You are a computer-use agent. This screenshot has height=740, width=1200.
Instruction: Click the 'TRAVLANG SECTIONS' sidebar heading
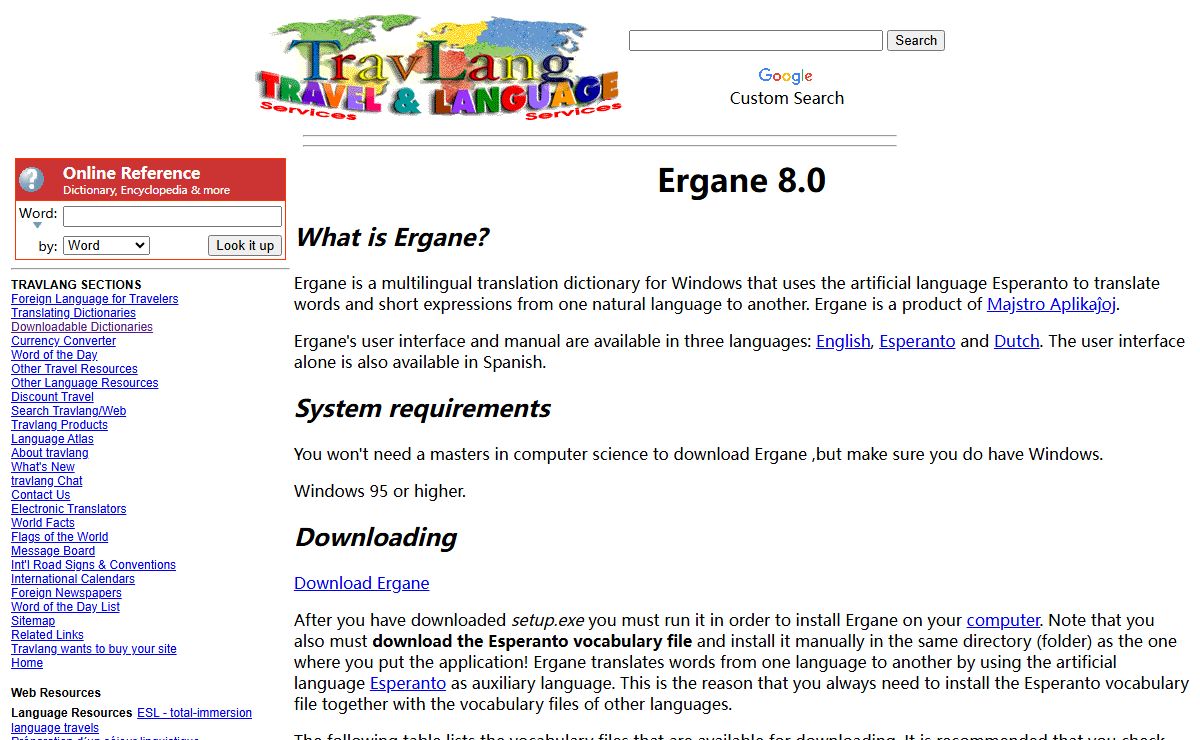pos(76,285)
